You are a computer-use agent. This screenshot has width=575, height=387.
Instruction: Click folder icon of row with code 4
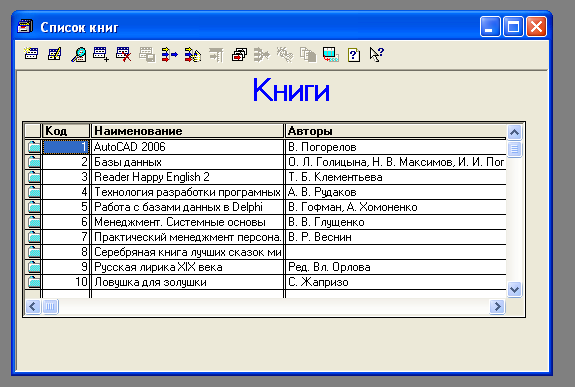33,192
